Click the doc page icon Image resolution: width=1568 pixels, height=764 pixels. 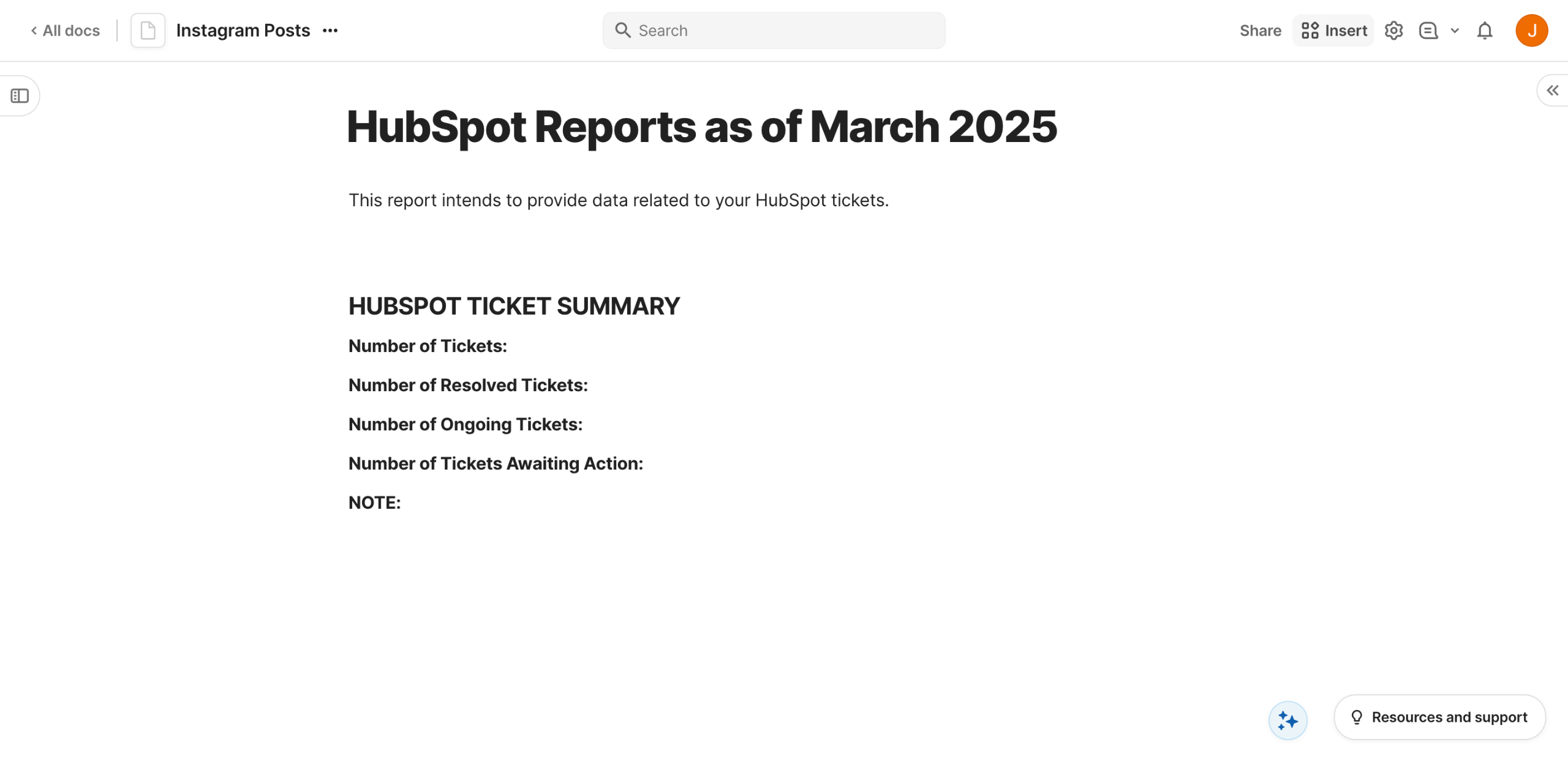pyautogui.click(x=148, y=31)
